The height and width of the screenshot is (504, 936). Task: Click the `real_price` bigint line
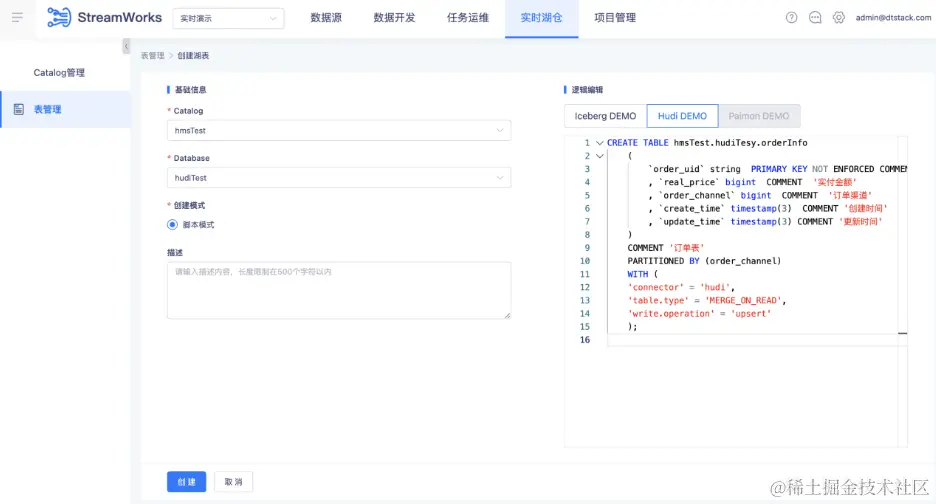click(753, 182)
